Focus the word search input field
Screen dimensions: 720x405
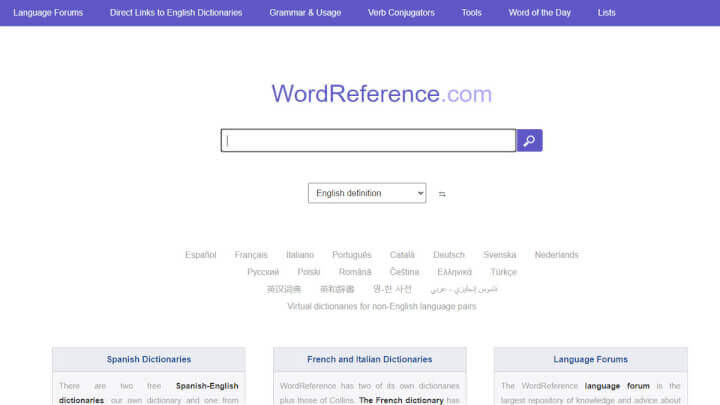pyautogui.click(x=368, y=141)
